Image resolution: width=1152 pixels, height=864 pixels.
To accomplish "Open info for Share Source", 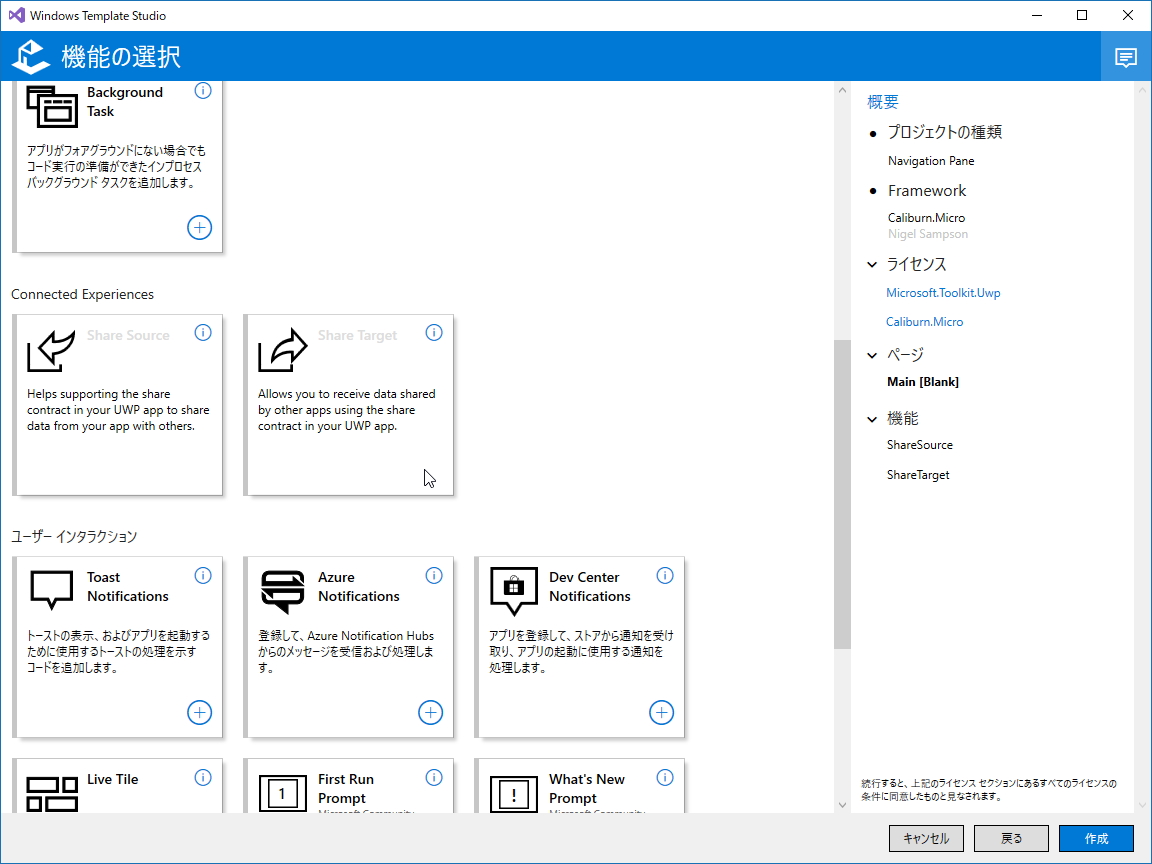I will 203,332.
